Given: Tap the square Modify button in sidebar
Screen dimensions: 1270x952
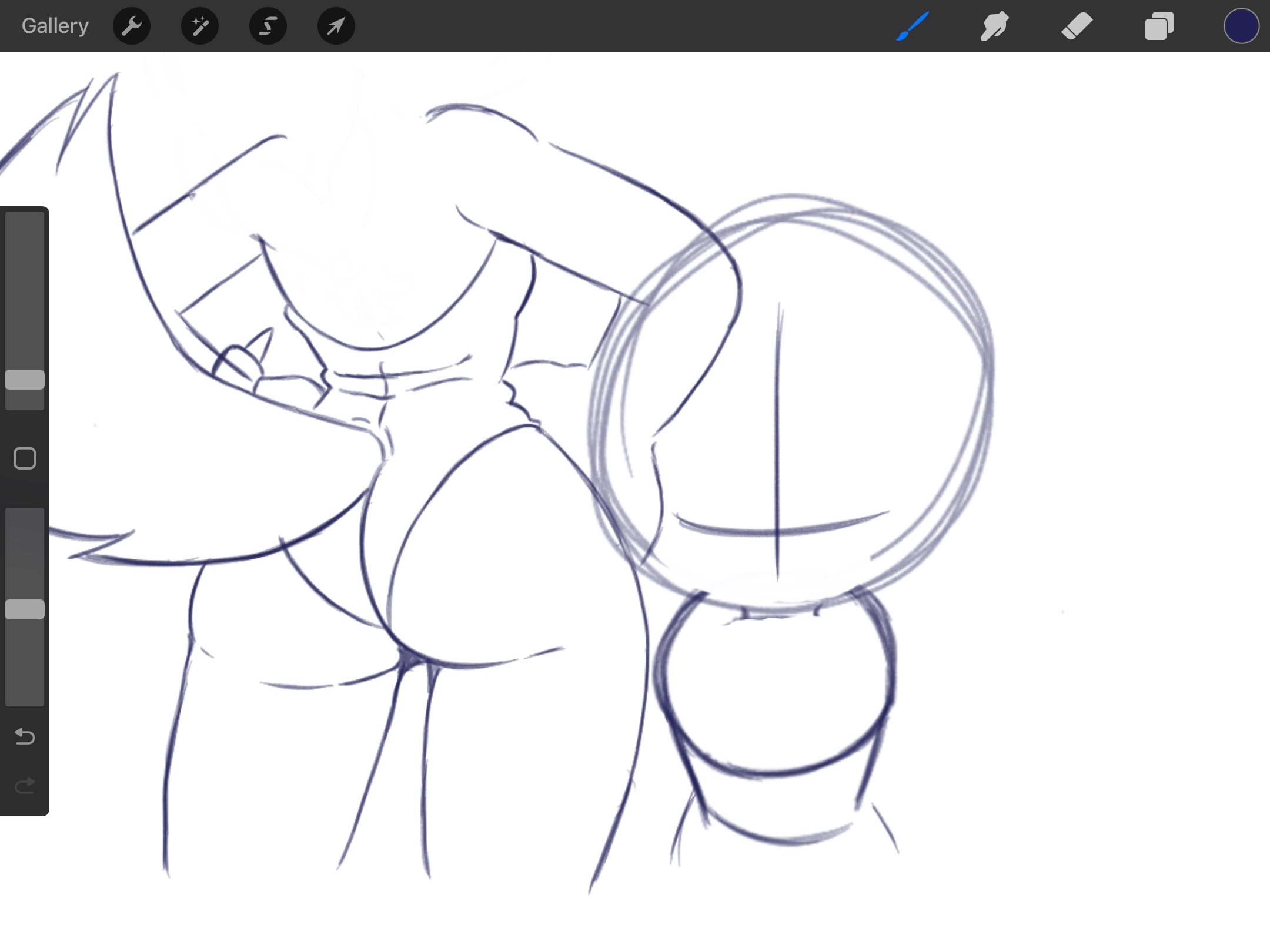Looking at the screenshot, I should point(25,458).
